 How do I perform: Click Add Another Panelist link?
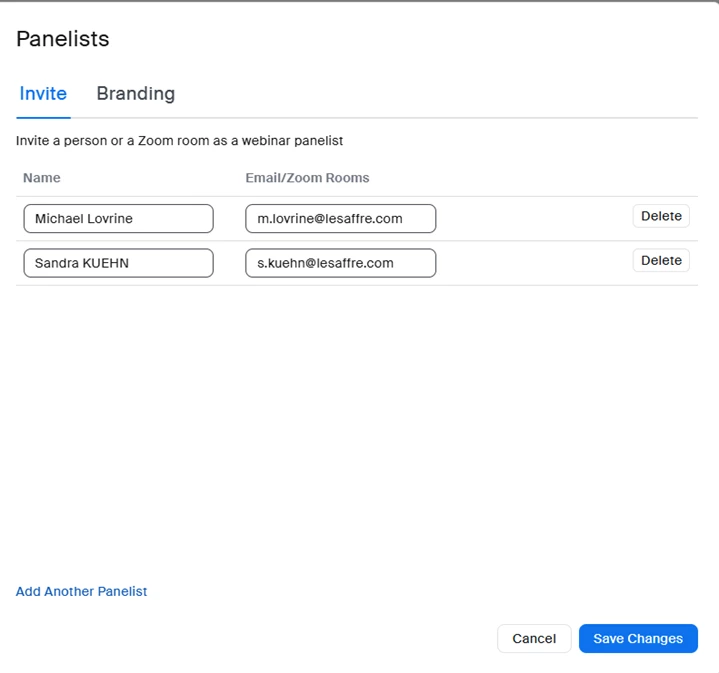81,591
